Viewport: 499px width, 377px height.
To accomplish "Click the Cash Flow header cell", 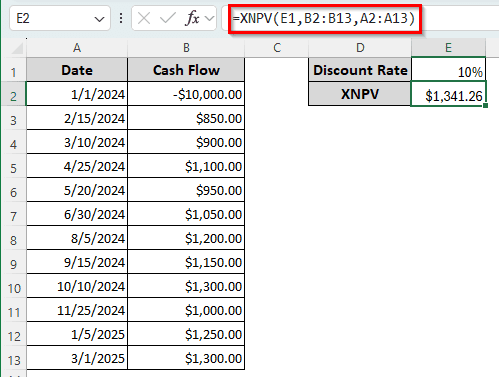I will [186, 70].
